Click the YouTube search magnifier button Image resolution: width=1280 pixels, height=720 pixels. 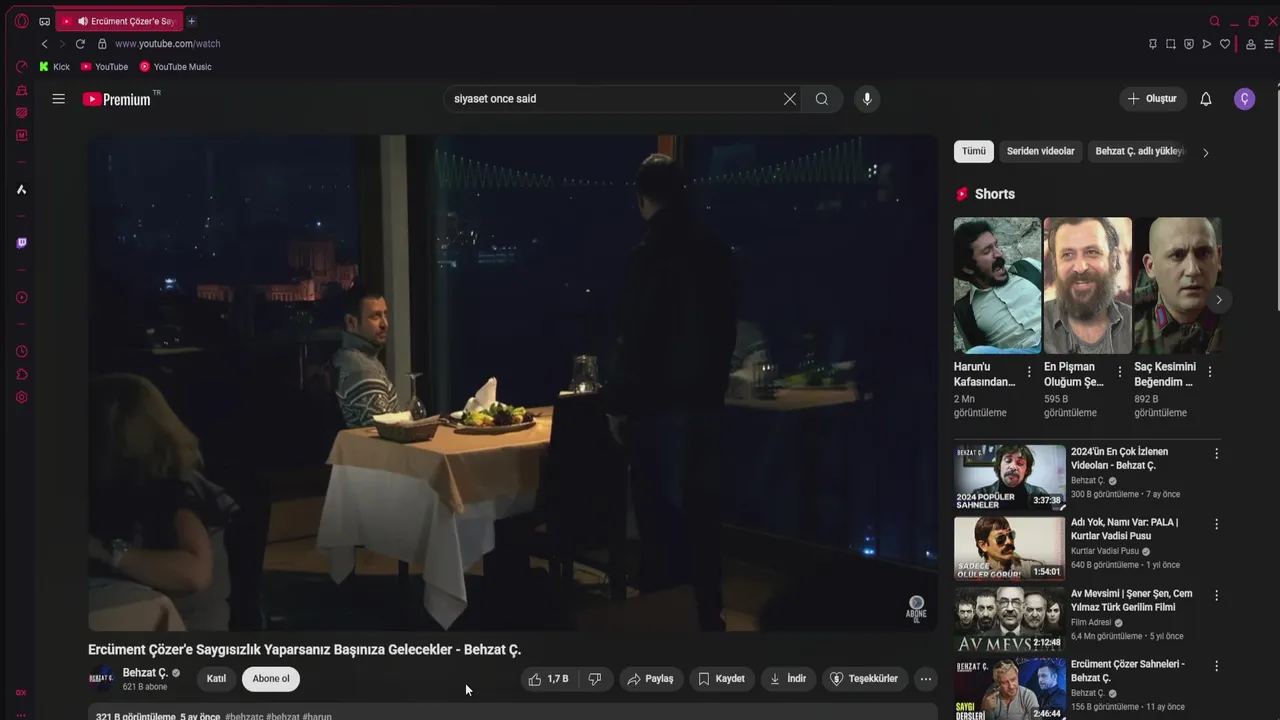(x=822, y=99)
